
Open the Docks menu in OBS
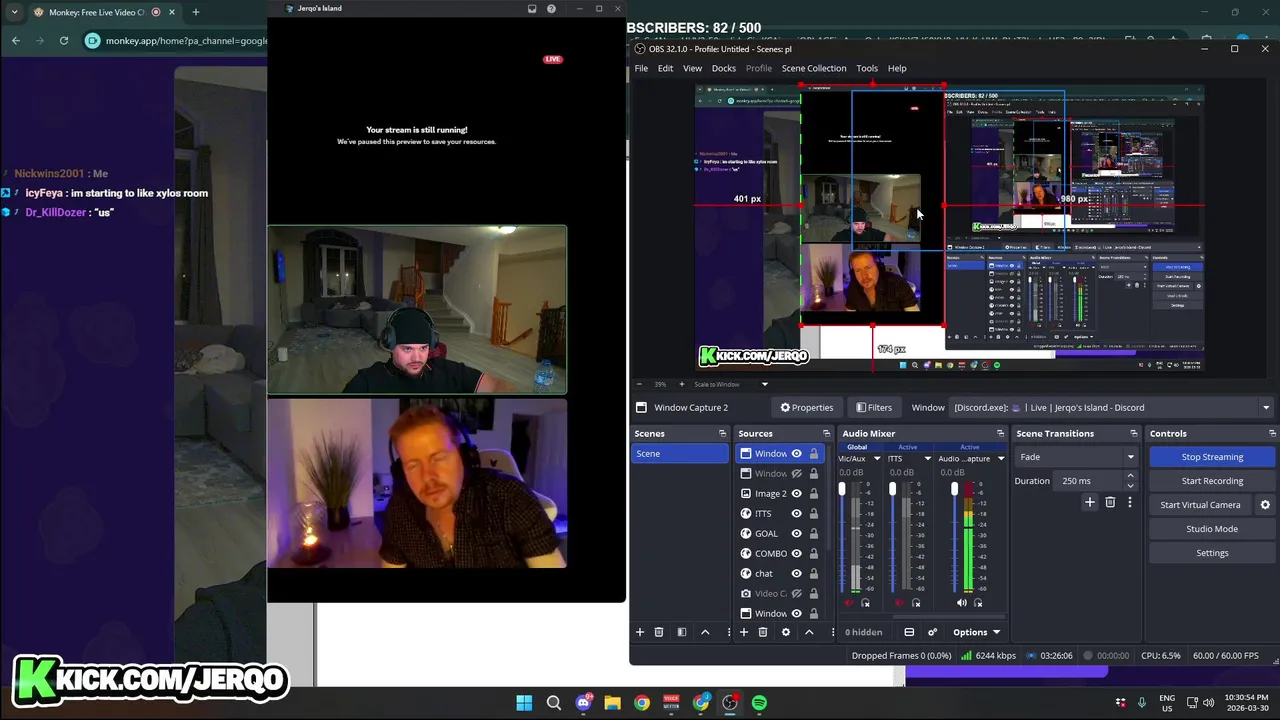(x=724, y=68)
